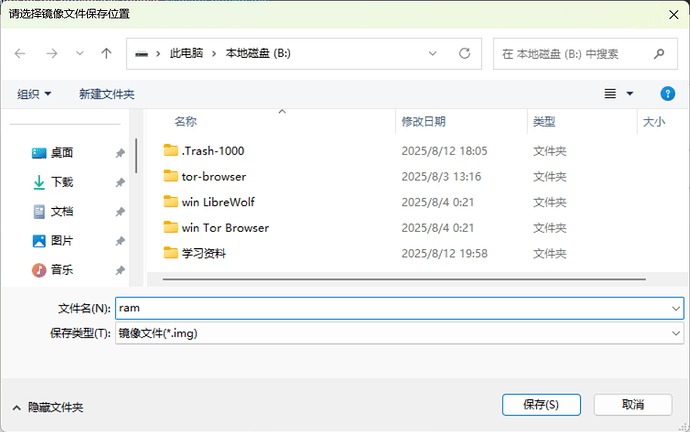This screenshot has width=690, height=432.
Task: Click the tor-browser folder icon
Action: tap(171, 176)
